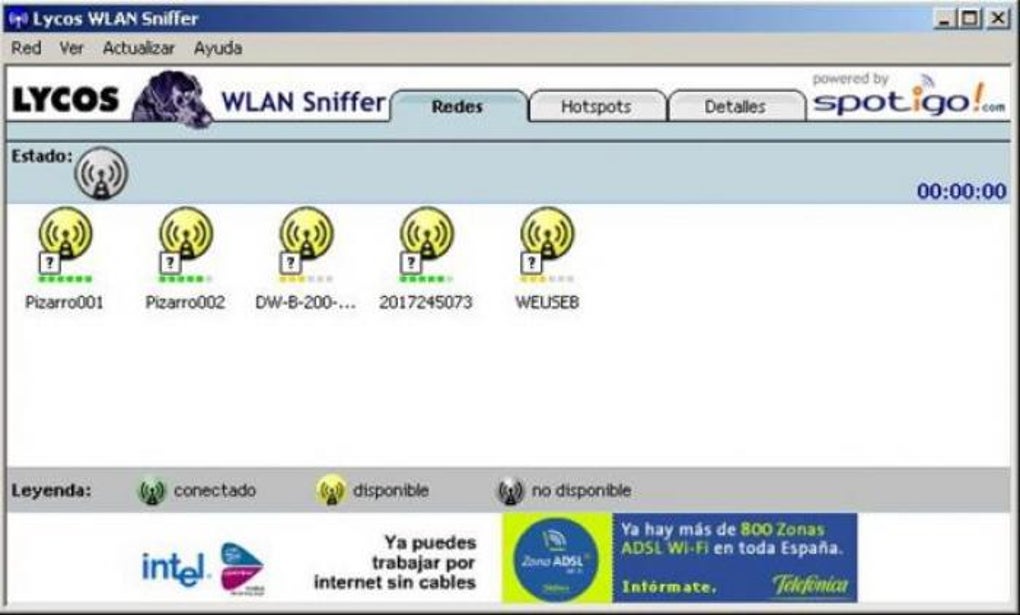
Task: Click the disponible legend text
Action: click(391, 491)
